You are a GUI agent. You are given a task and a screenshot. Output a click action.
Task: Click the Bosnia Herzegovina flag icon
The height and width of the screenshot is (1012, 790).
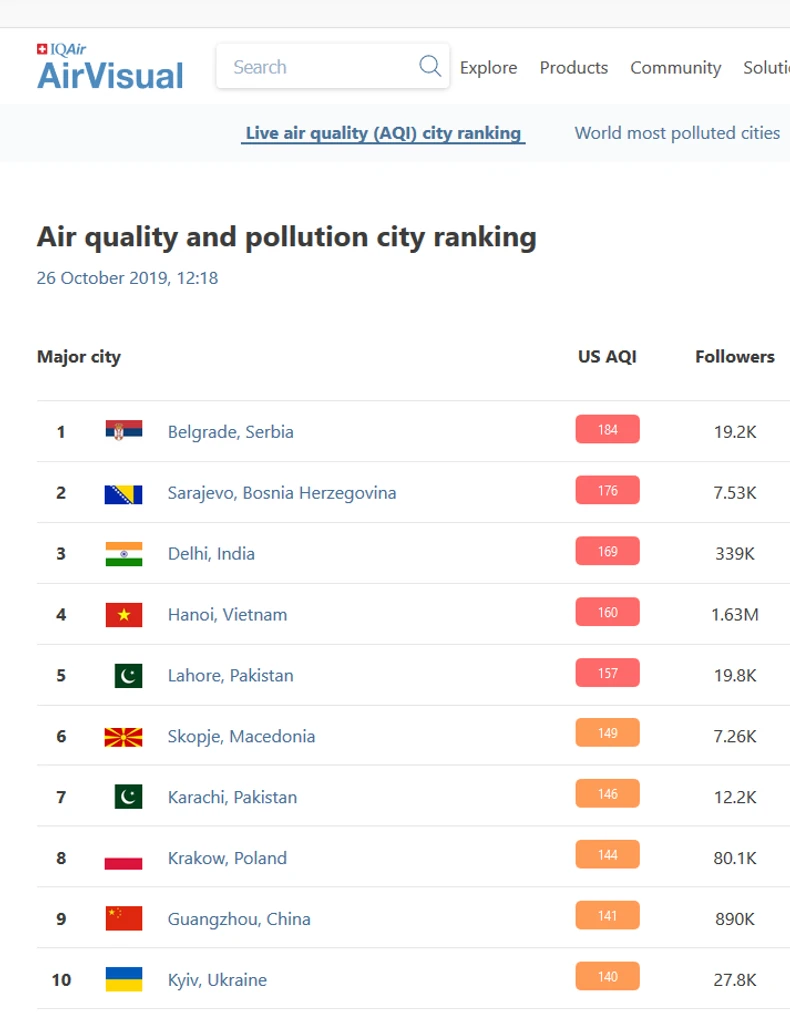pos(124,493)
